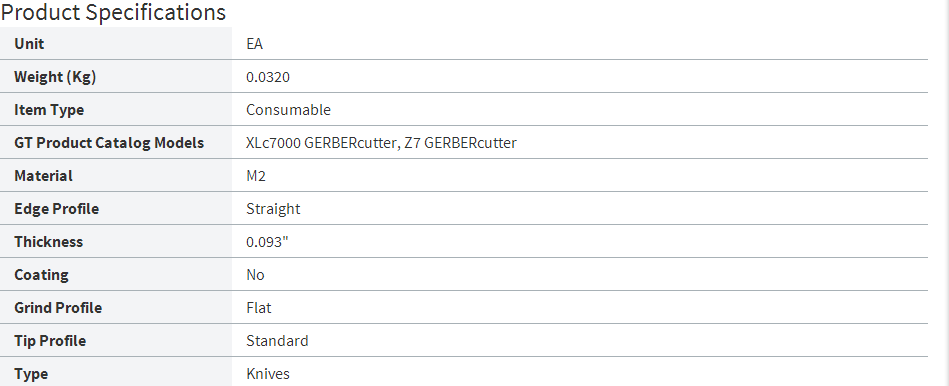The width and height of the screenshot is (949, 386).
Task: Click XLc7000 GERBERcutter, Z7 GERBERcutter text
Action: tap(381, 143)
